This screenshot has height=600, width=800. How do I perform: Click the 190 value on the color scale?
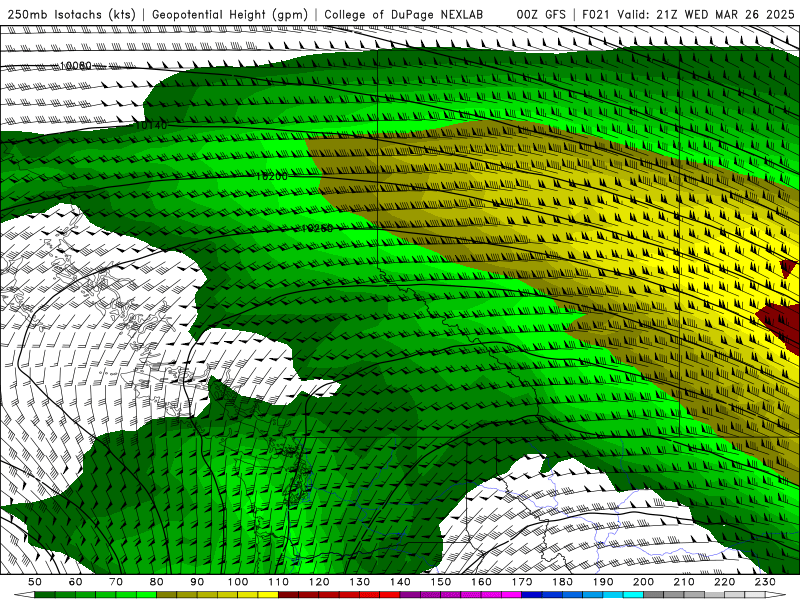(603, 582)
